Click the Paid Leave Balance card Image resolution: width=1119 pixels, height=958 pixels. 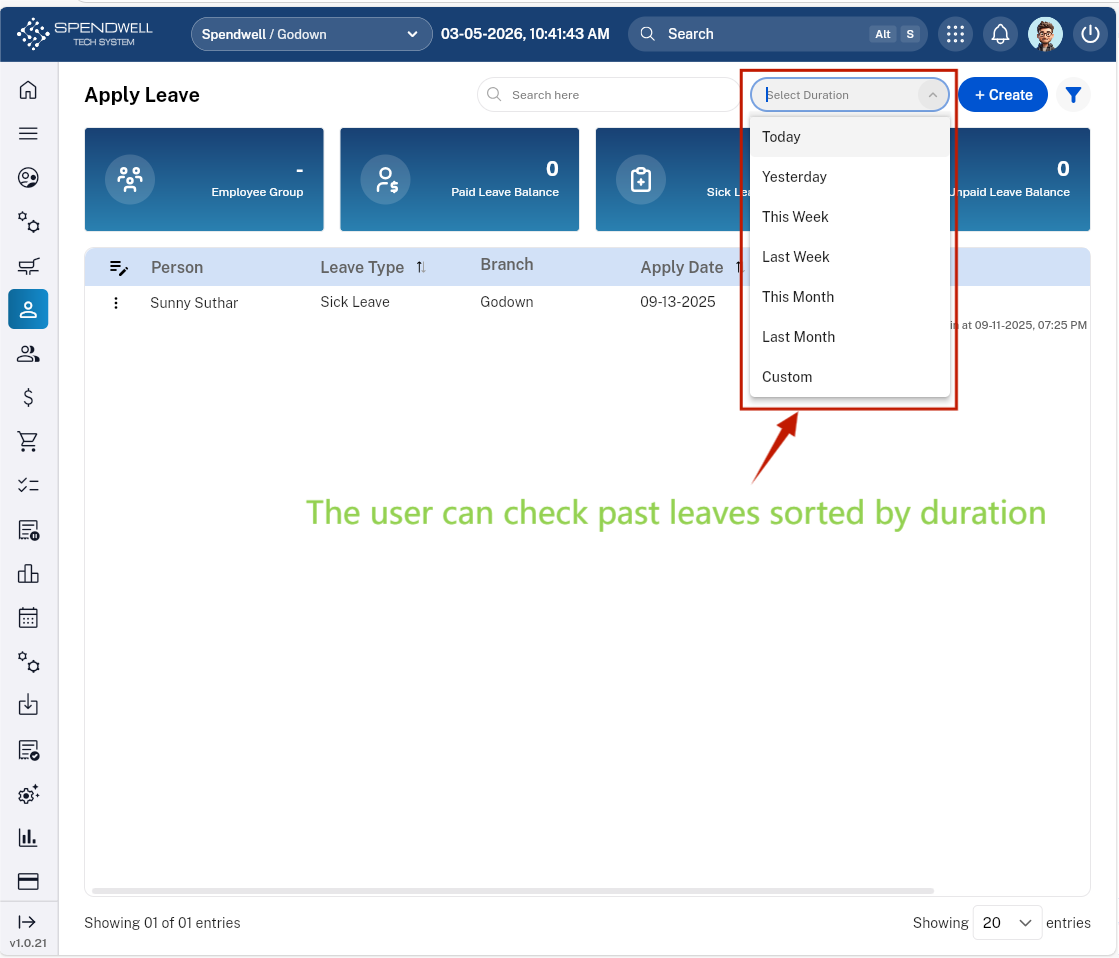pyautogui.click(x=460, y=179)
